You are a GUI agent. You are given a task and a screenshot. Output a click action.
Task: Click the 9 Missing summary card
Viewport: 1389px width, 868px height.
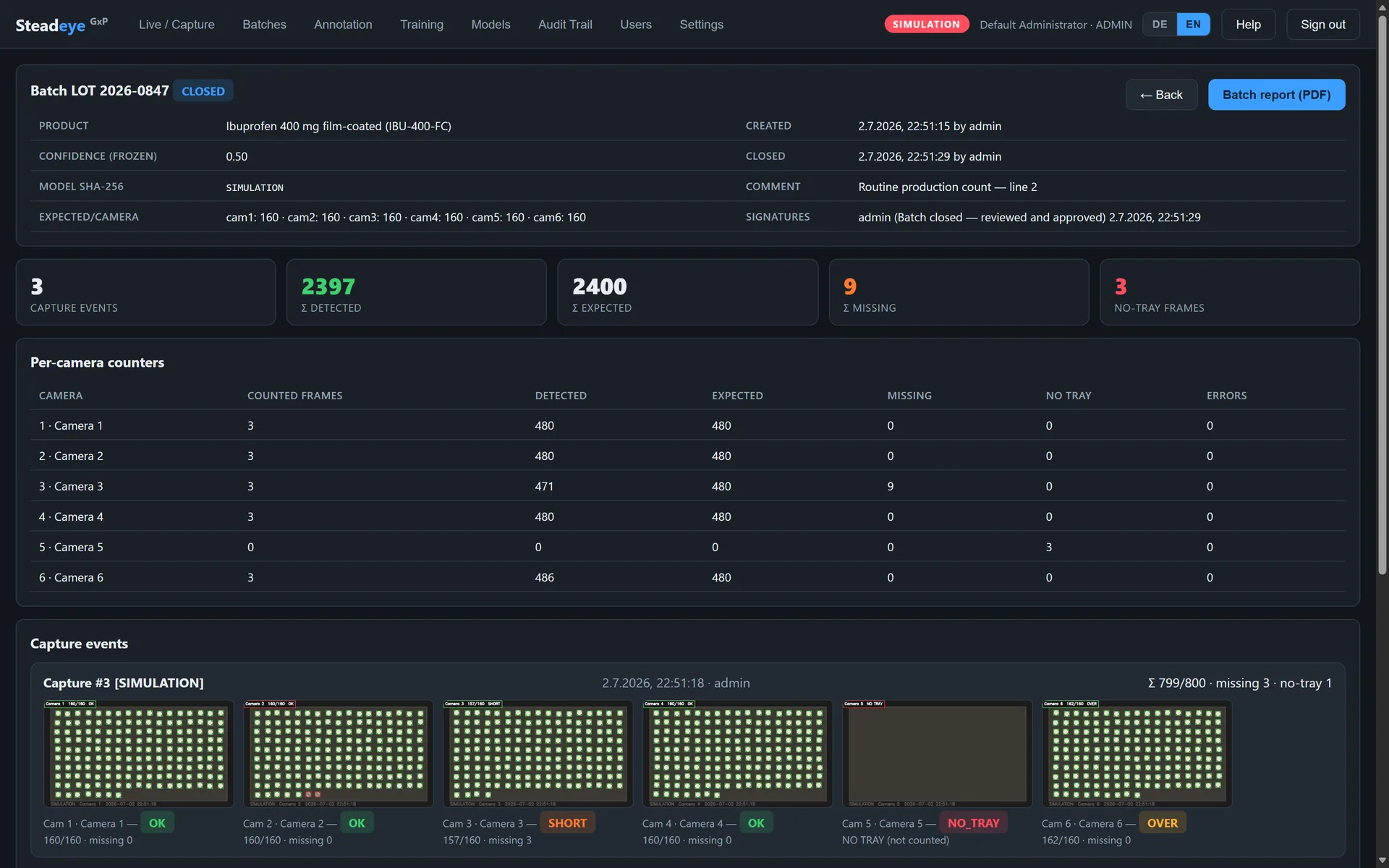(959, 292)
